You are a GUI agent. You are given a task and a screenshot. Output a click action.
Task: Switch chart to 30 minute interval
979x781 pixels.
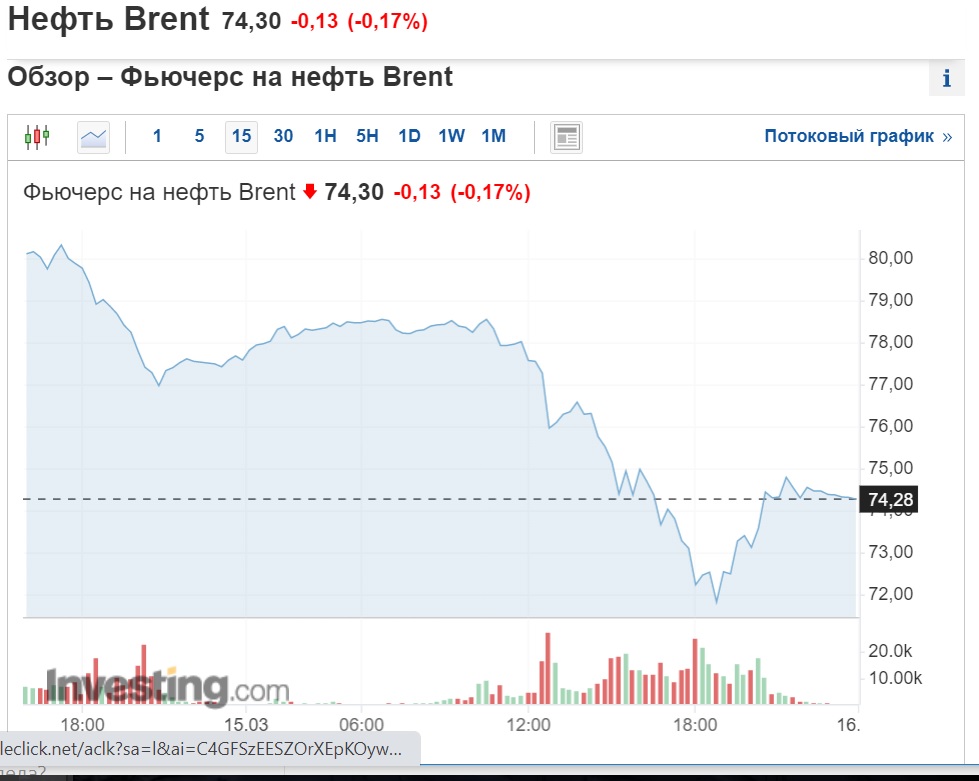283,136
